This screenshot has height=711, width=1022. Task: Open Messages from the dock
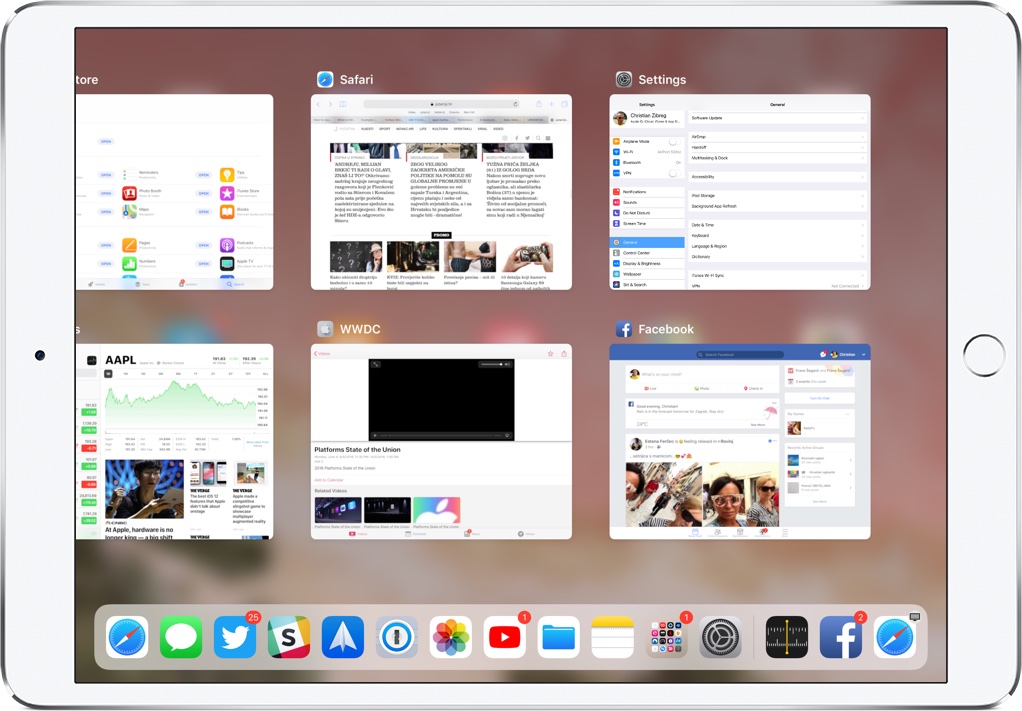click(x=181, y=637)
